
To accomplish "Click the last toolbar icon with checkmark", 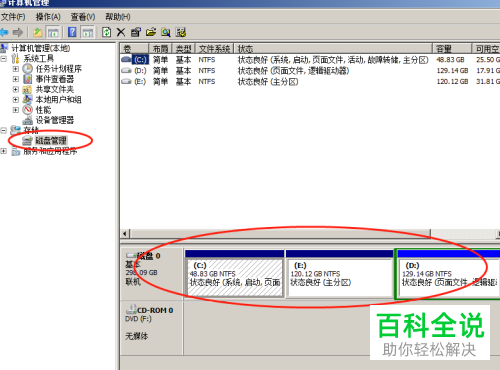I will pyautogui.click(x=181, y=32).
